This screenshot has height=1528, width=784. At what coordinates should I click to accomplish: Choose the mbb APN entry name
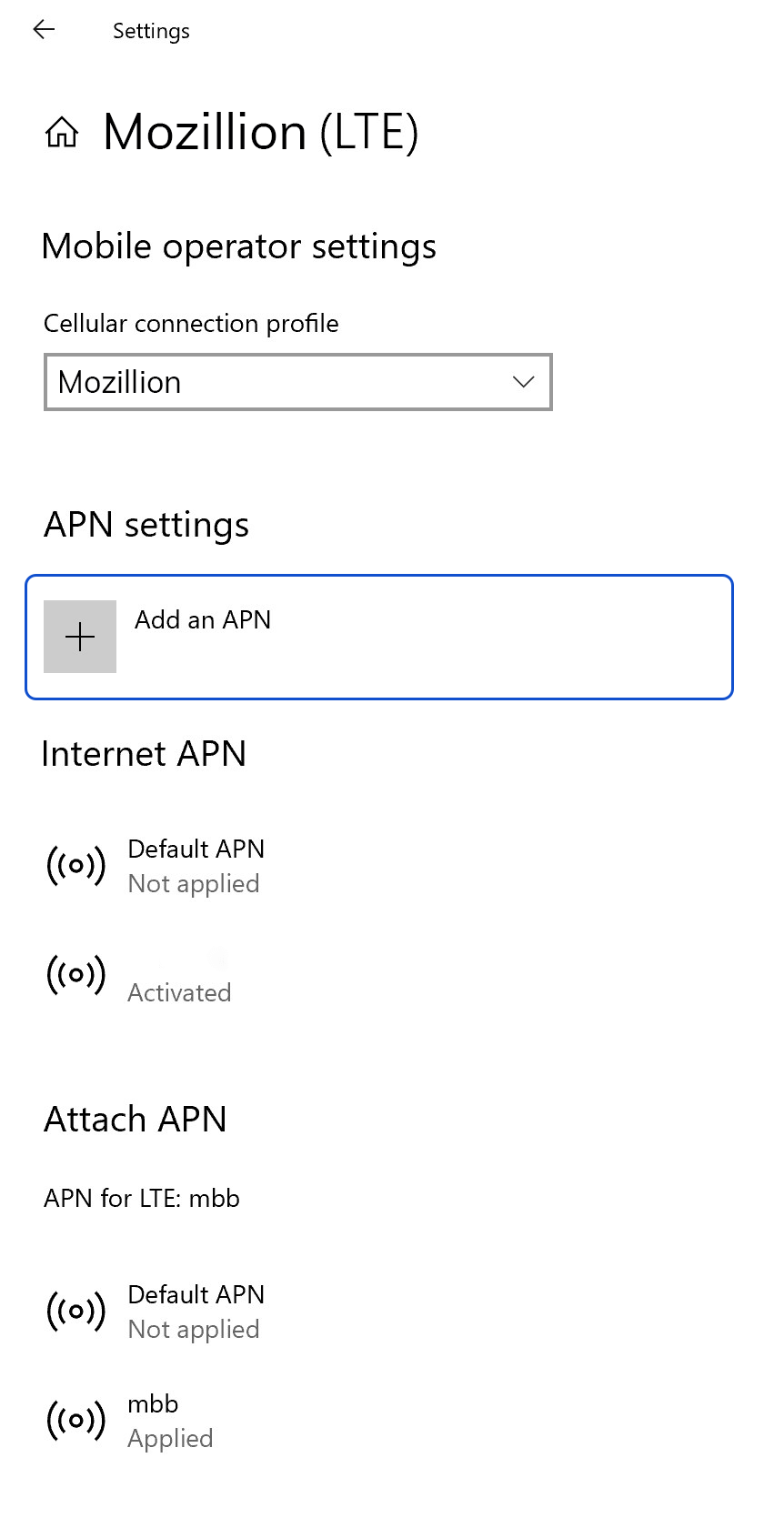(153, 1403)
